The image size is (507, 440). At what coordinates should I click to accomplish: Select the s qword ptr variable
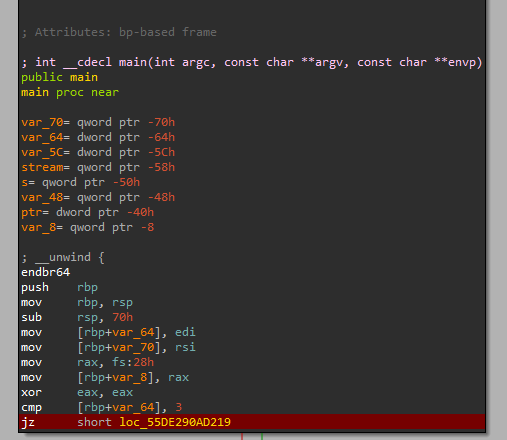click(81, 182)
